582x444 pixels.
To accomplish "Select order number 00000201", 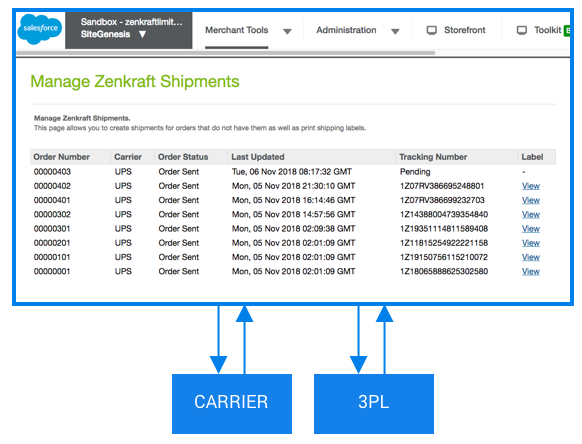I will coord(52,243).
